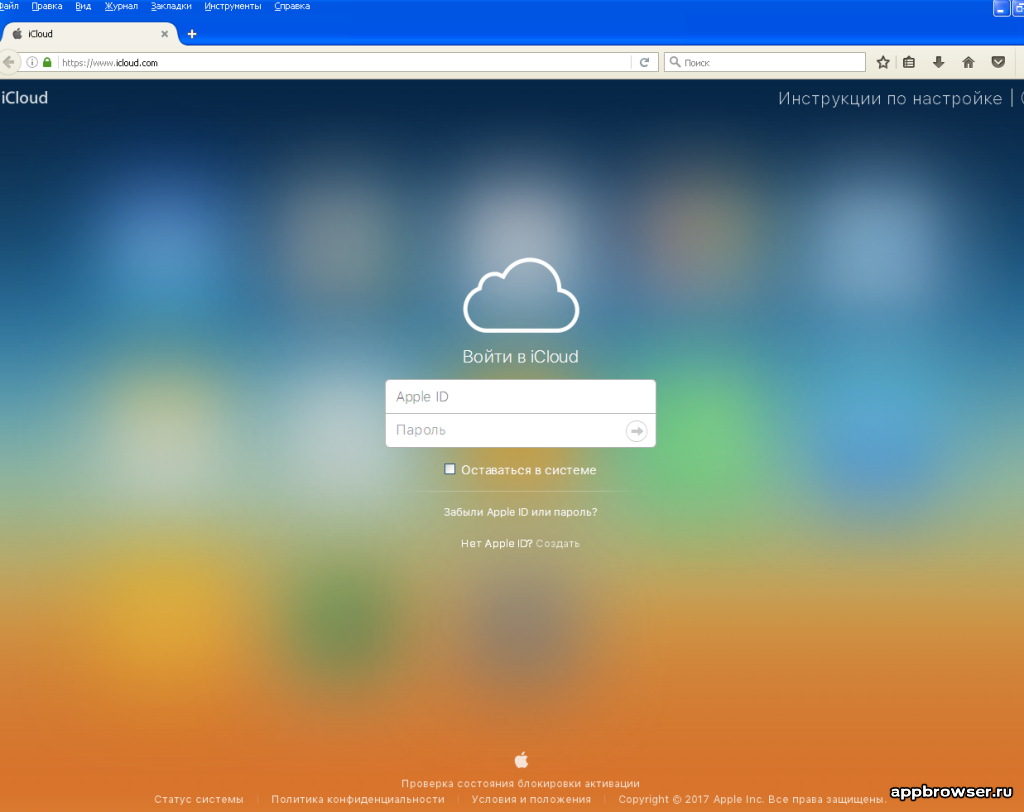
Task: Click the Создать link to create Apple ID
Action: point(557,544)
